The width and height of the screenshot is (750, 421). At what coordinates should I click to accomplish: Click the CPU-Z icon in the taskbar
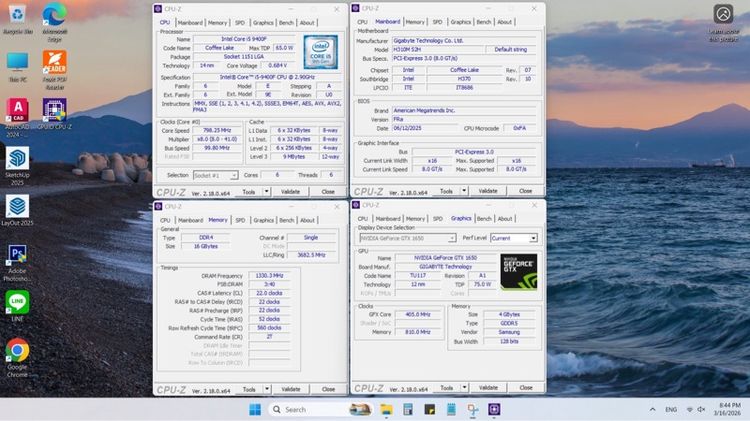[494, 410]
